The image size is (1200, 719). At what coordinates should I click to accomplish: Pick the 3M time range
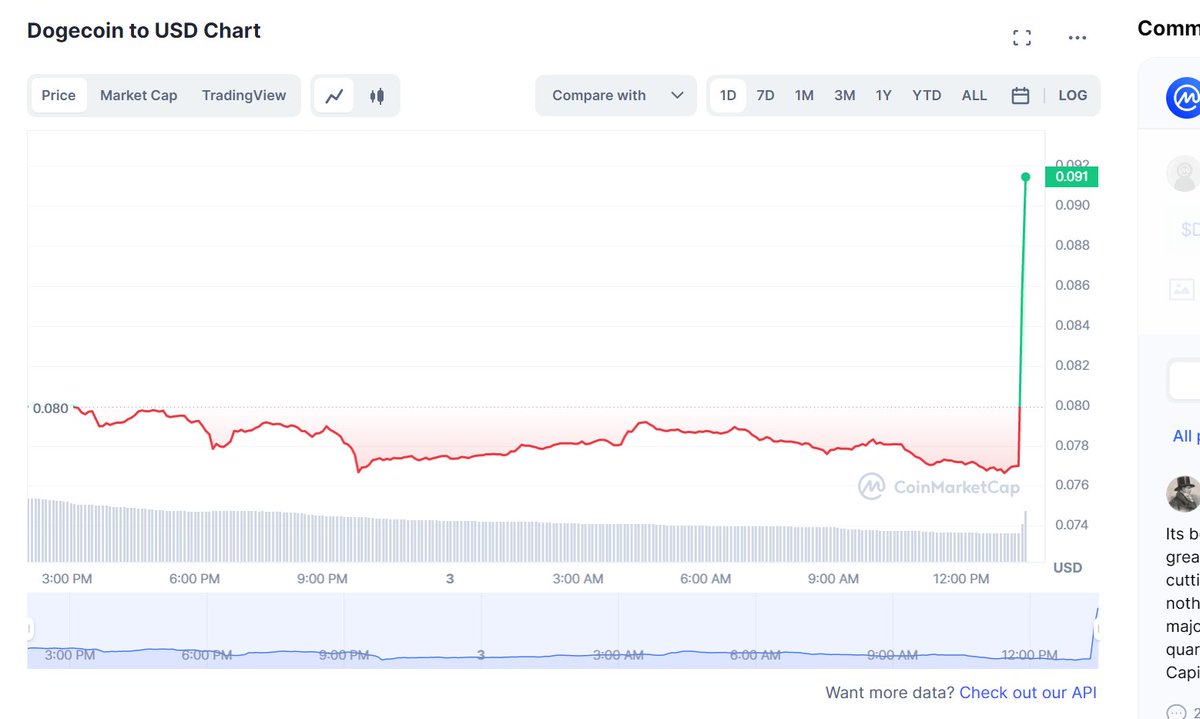click(x=845, y=96)
